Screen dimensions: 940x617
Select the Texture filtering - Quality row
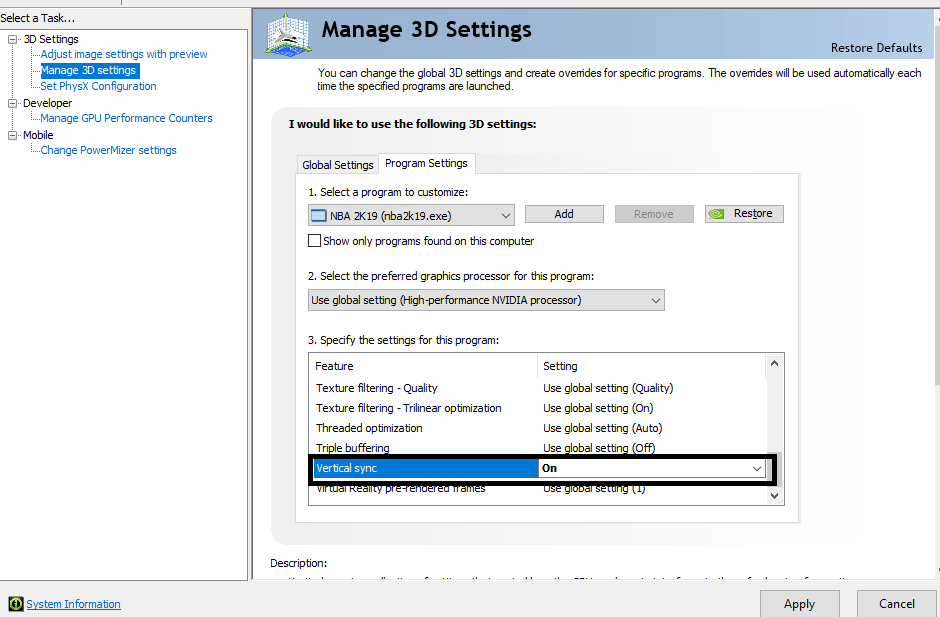(539, 388)
